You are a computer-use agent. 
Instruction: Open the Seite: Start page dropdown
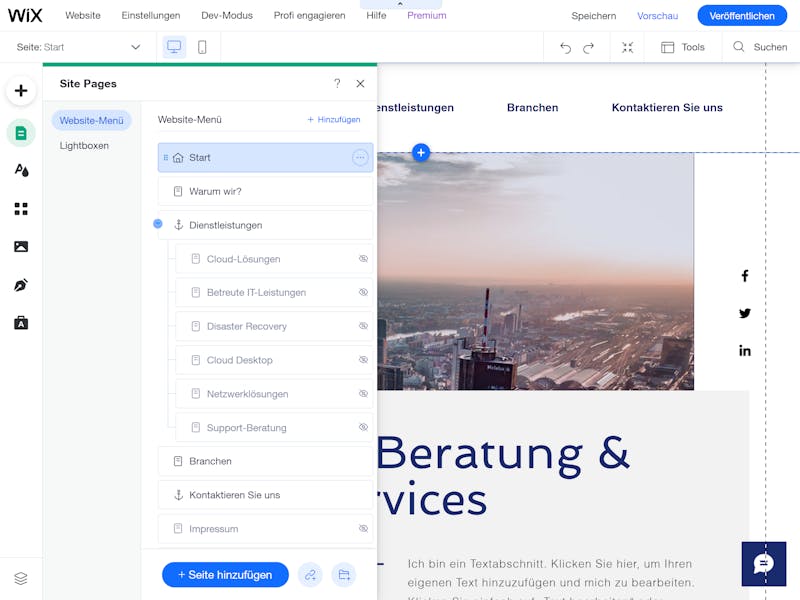pyautogui.click(x=79, y=47)
